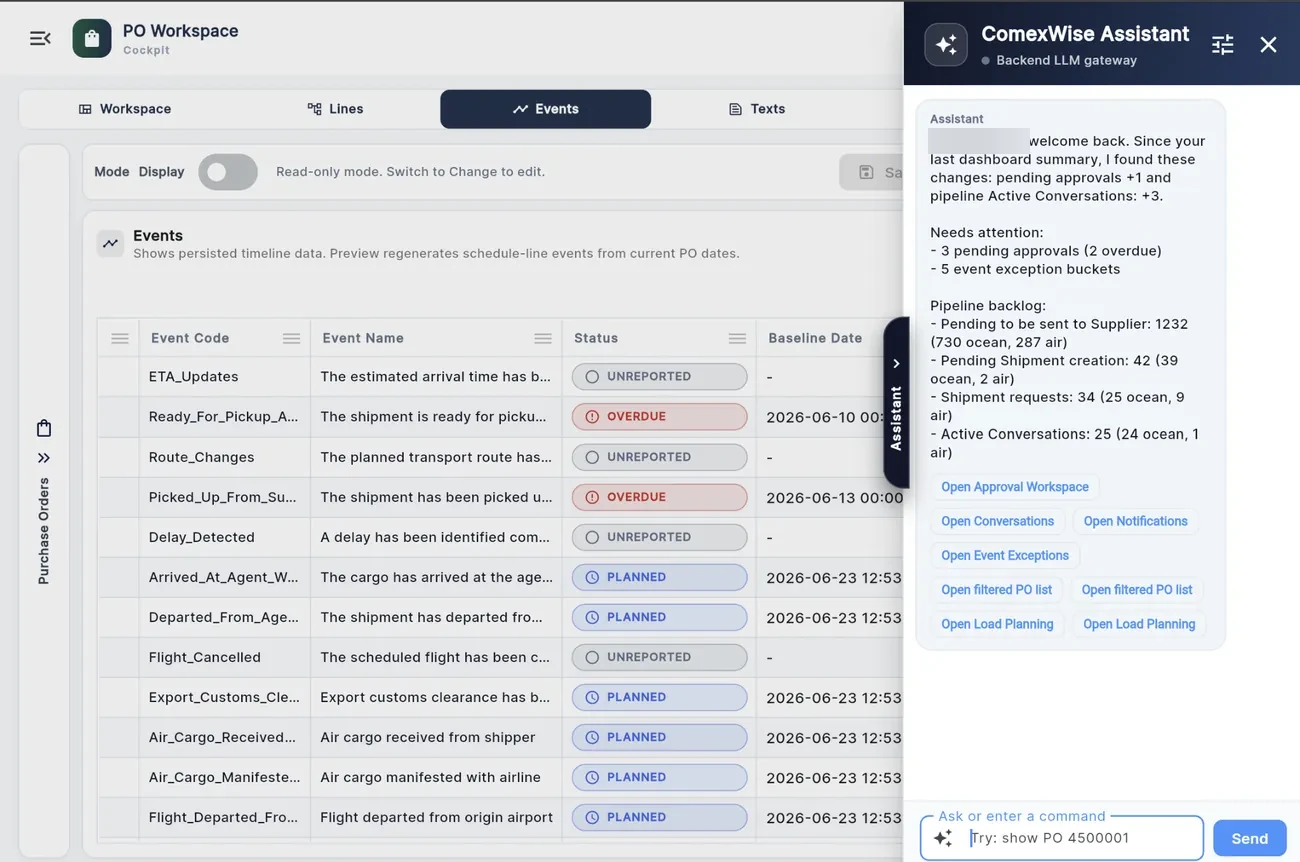Focus the Ask or enter a command field
Screen dimensions: 1300x862
click(x=1061, y=838)
